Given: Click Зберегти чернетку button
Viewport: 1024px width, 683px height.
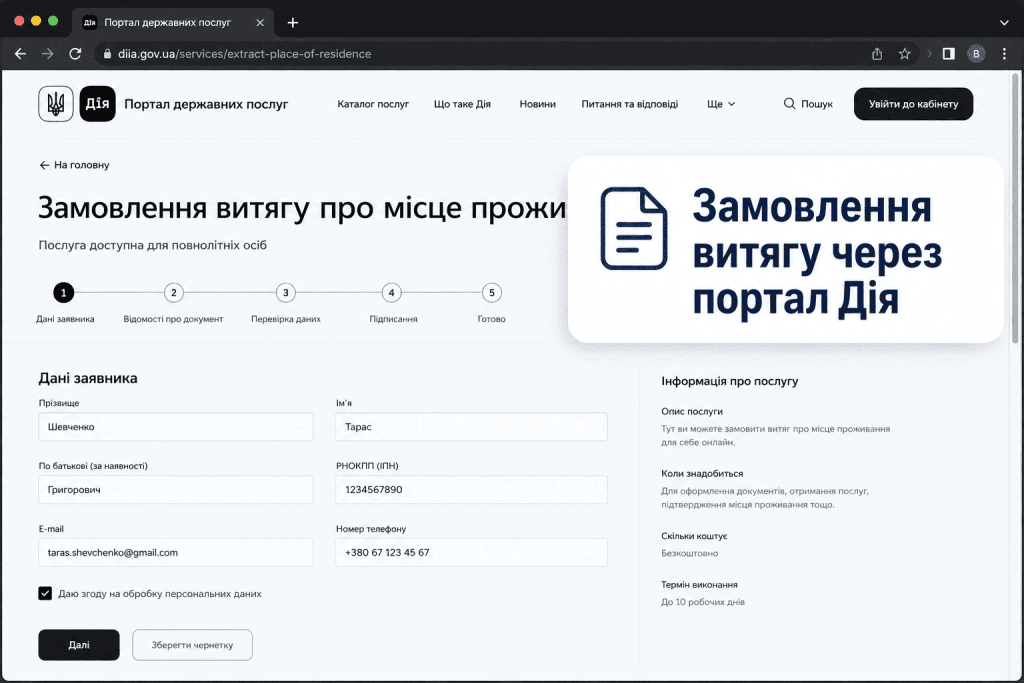Looking at the screenshot, I should [192, 645].
